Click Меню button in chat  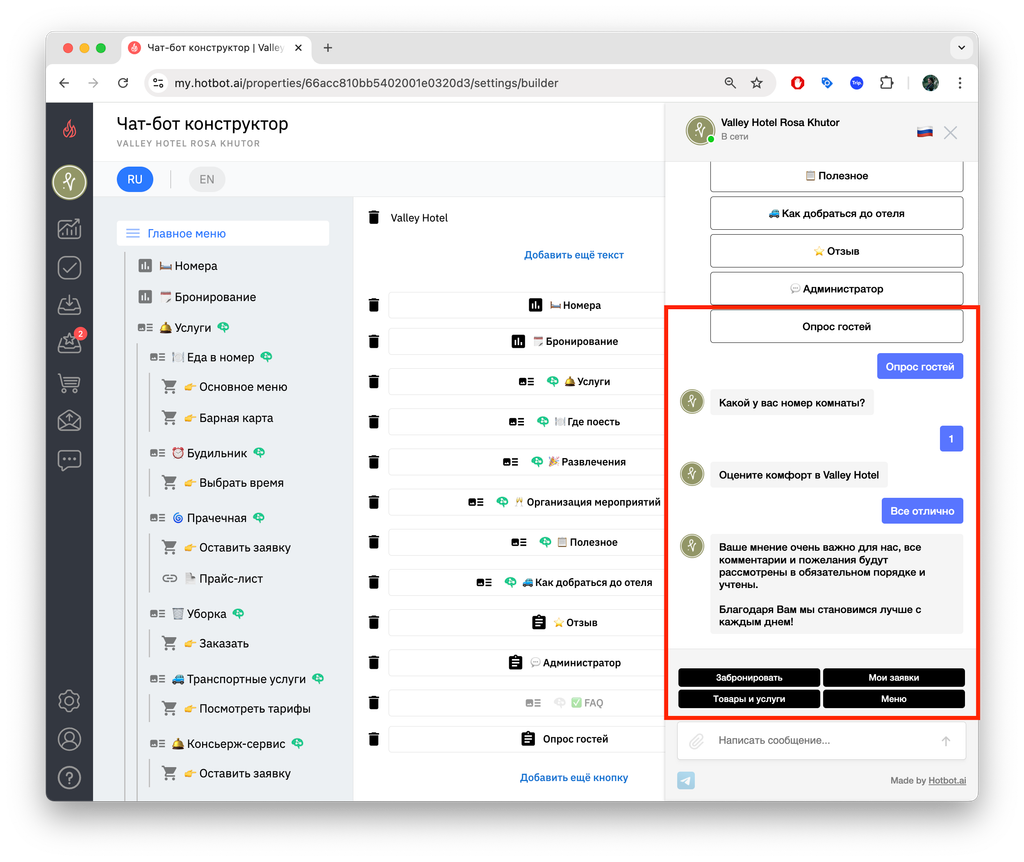[893, 699]
